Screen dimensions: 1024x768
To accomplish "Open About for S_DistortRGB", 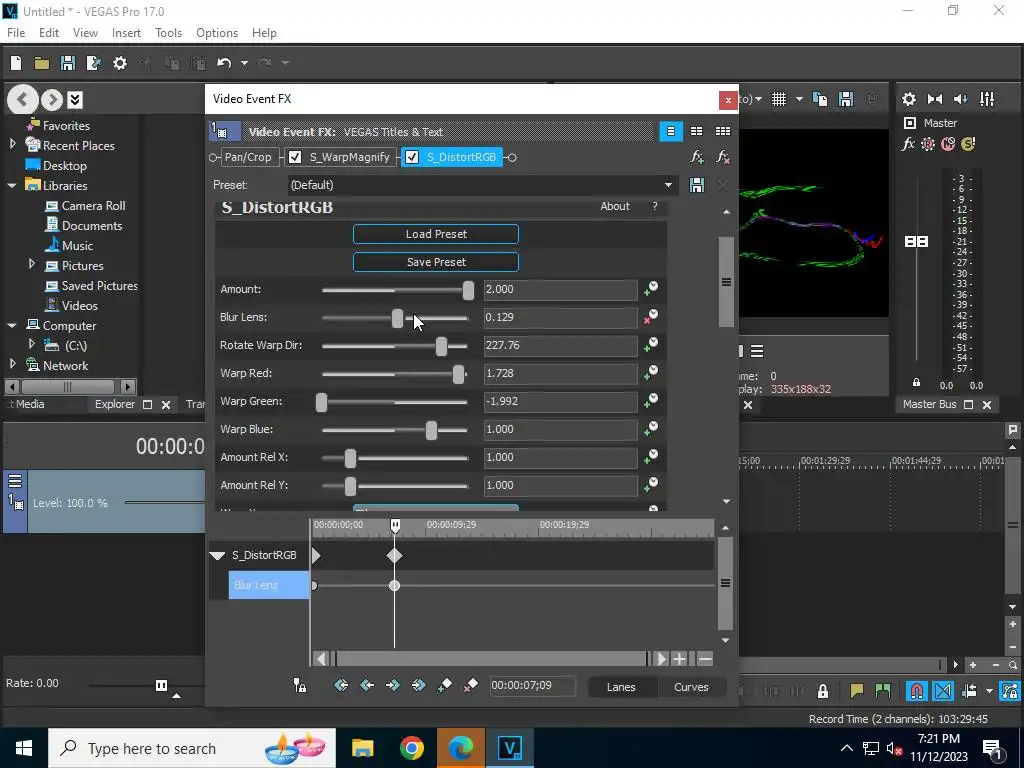I will (615, 206).
